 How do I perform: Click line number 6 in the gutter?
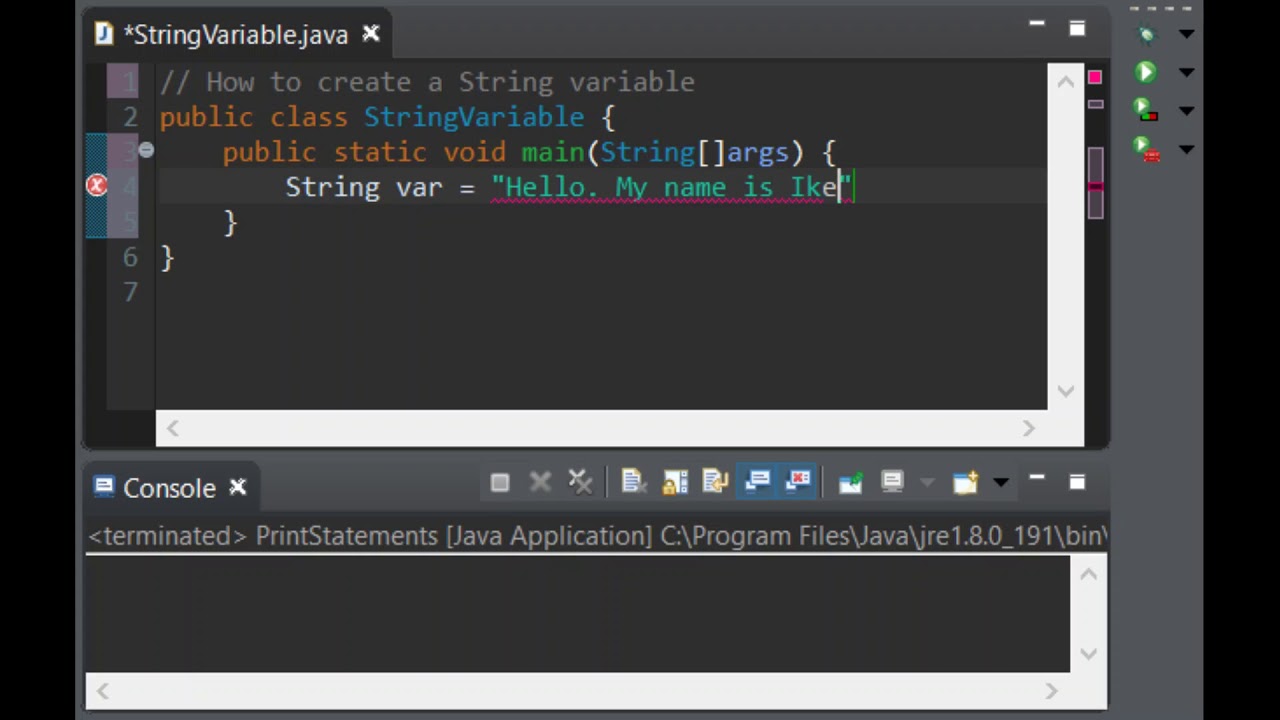[x=131, y=257]
